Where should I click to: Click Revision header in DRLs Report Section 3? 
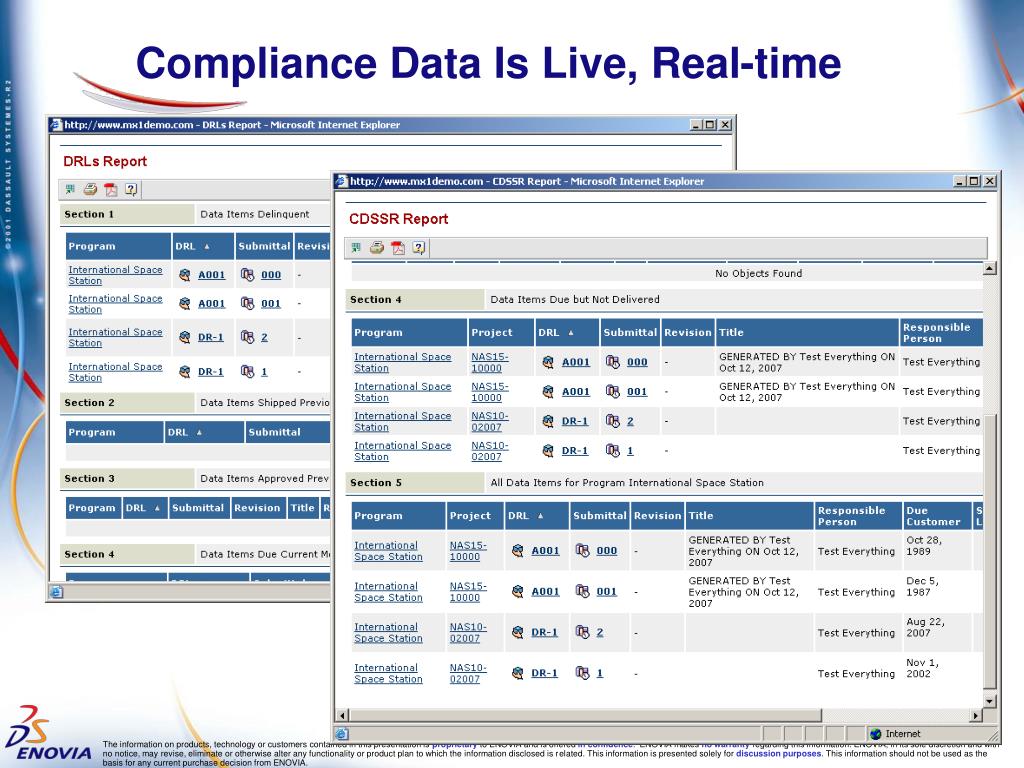coord(257,507)
